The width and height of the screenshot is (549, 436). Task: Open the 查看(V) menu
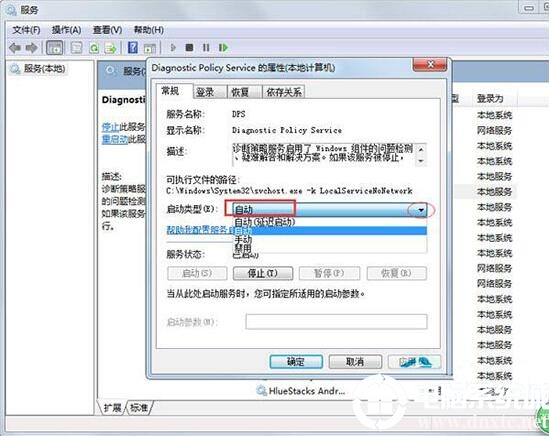[107, 30]
